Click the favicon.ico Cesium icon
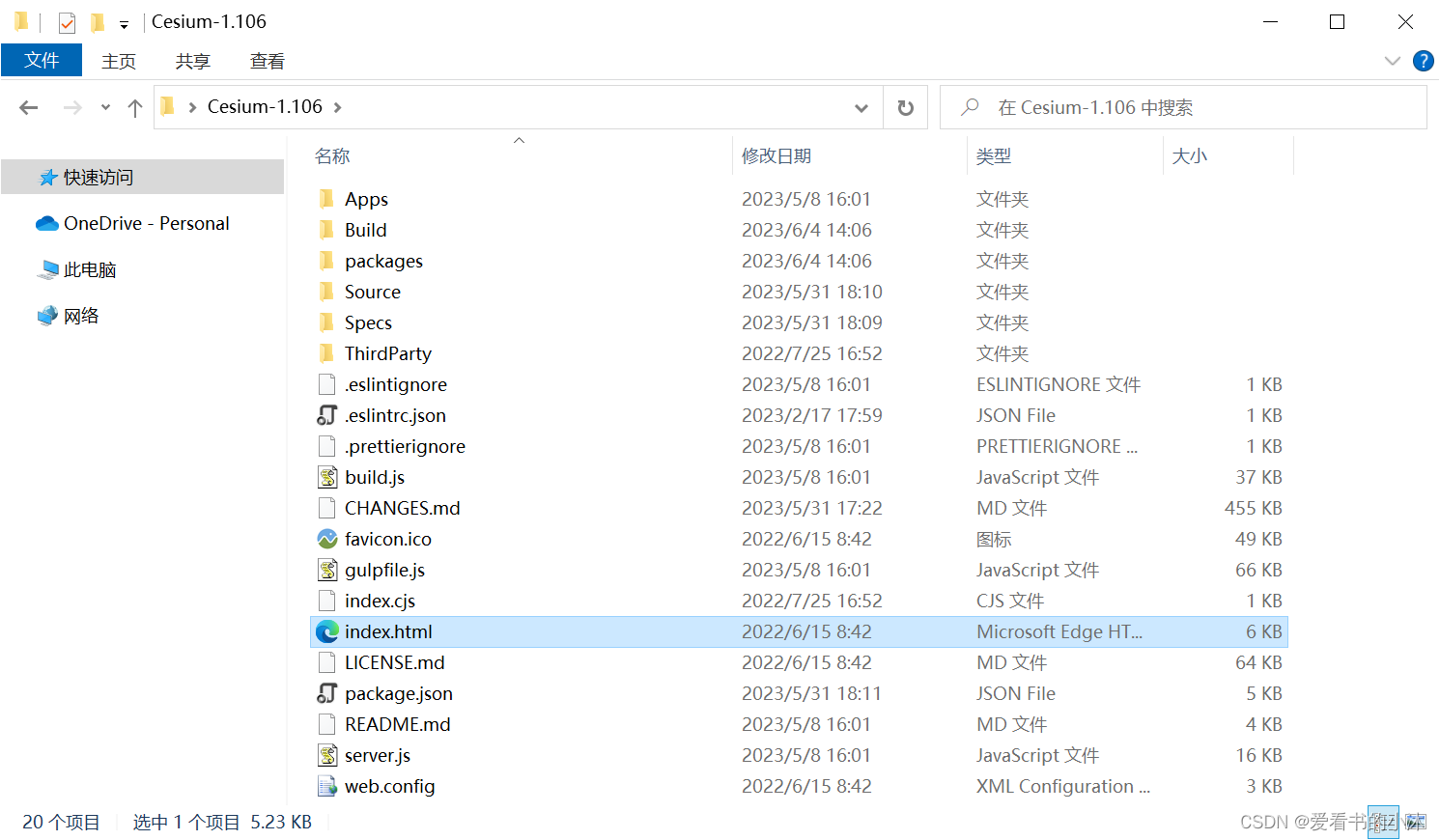The image size is (1440, 840). pos(327,539)
